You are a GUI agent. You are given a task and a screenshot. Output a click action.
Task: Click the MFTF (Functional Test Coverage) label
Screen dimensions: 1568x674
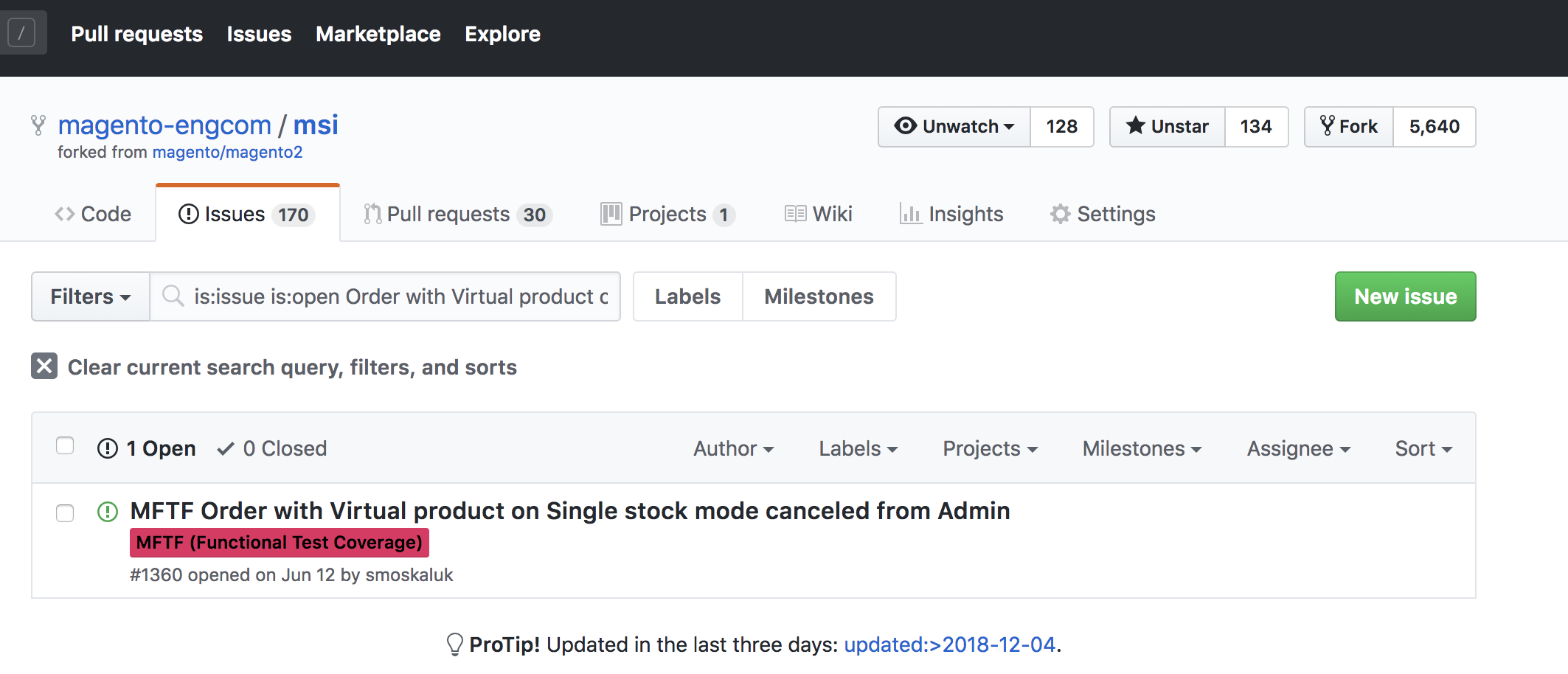point(279,543)
